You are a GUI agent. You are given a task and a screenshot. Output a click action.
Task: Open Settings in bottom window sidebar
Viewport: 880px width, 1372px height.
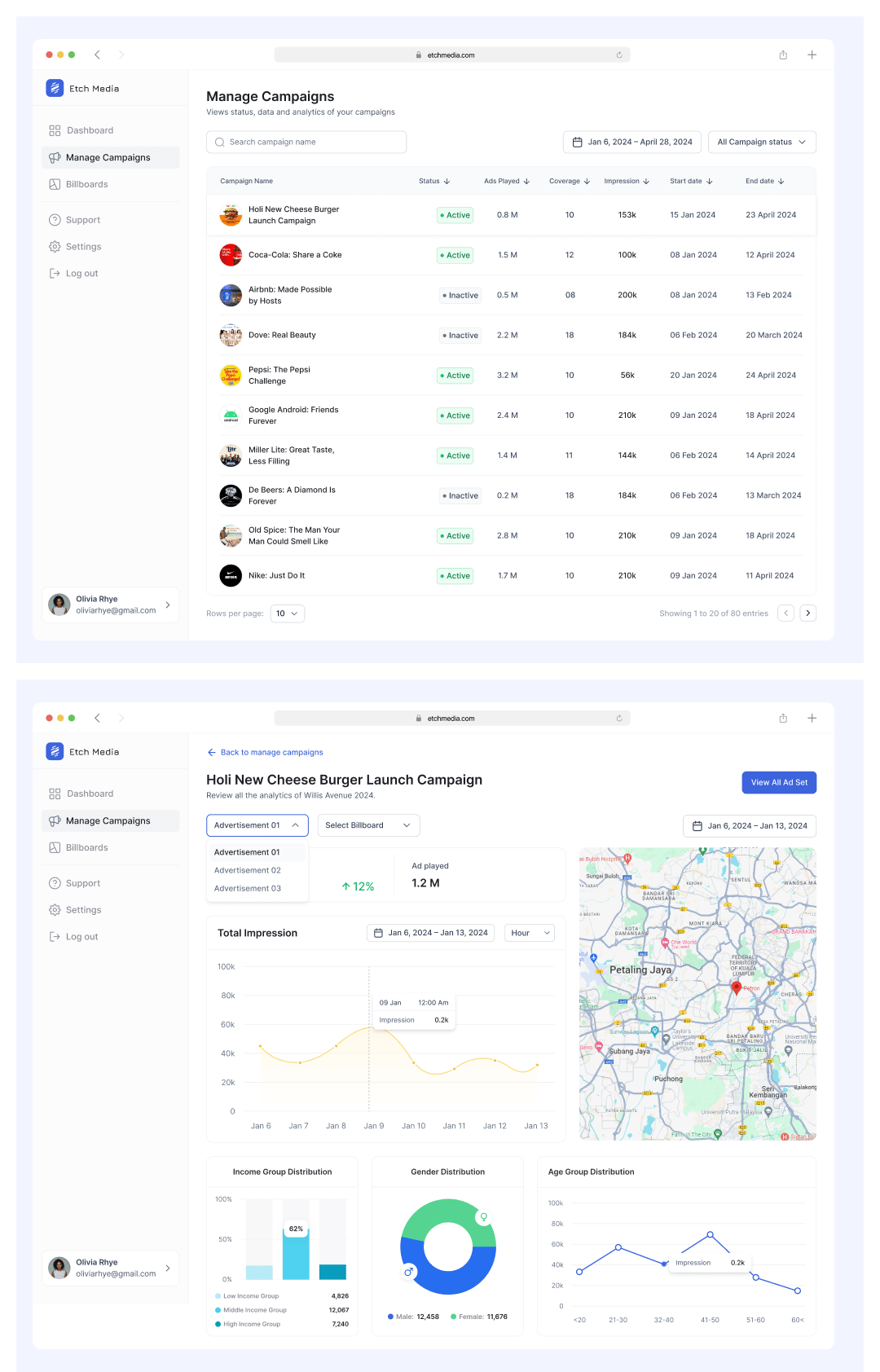tap(110, 910)
